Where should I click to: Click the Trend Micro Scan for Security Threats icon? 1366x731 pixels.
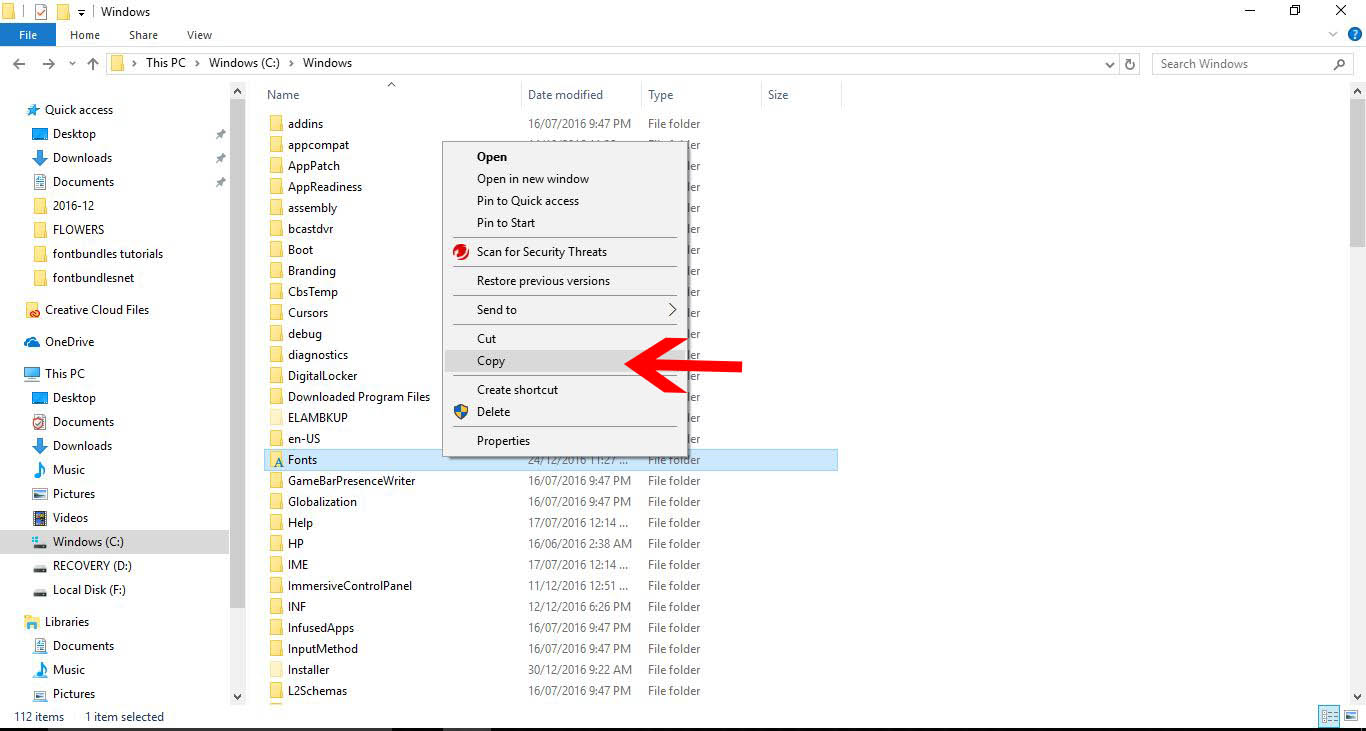click(x=461, y=252)
